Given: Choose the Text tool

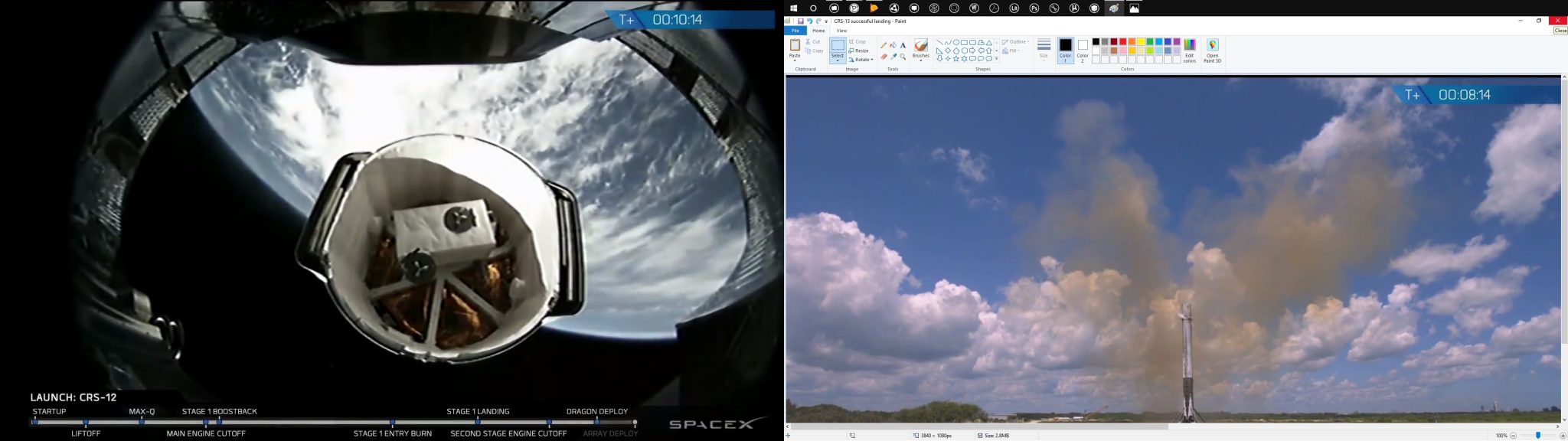Looking at the screenshot, I should 903,45.
